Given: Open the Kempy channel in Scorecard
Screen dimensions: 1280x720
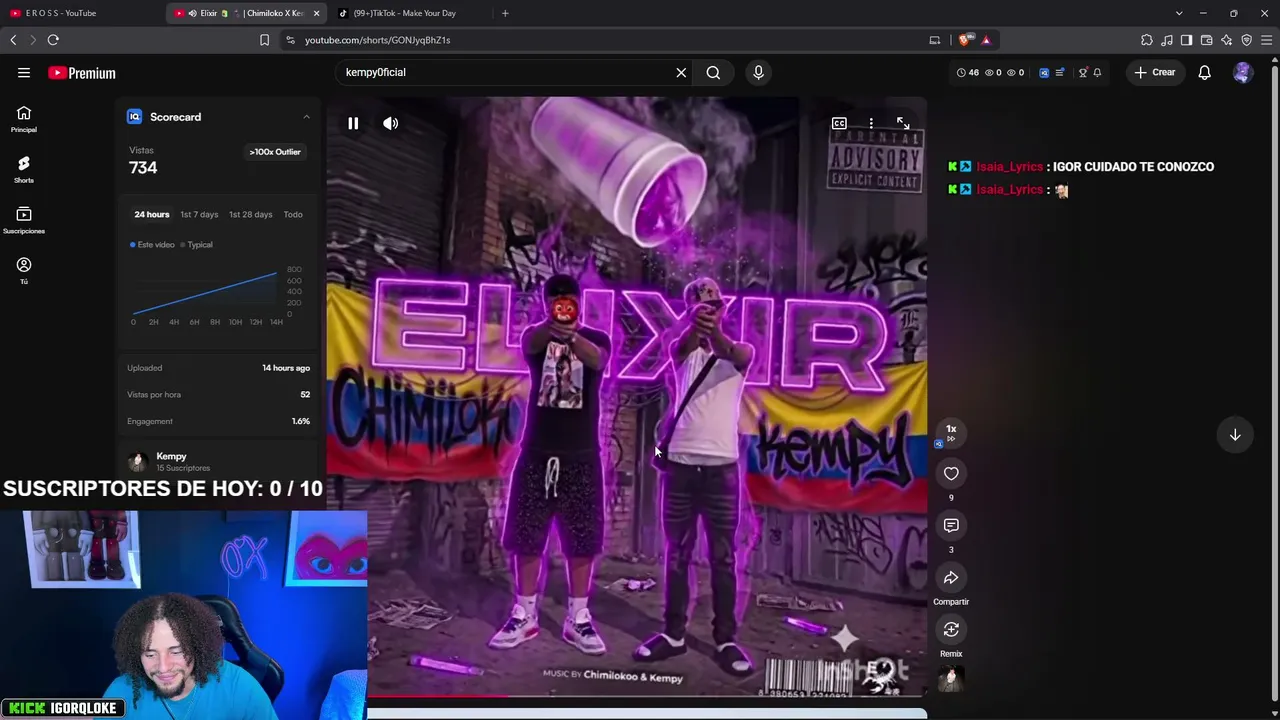Looking at the screenshot, I should point(171,456).
